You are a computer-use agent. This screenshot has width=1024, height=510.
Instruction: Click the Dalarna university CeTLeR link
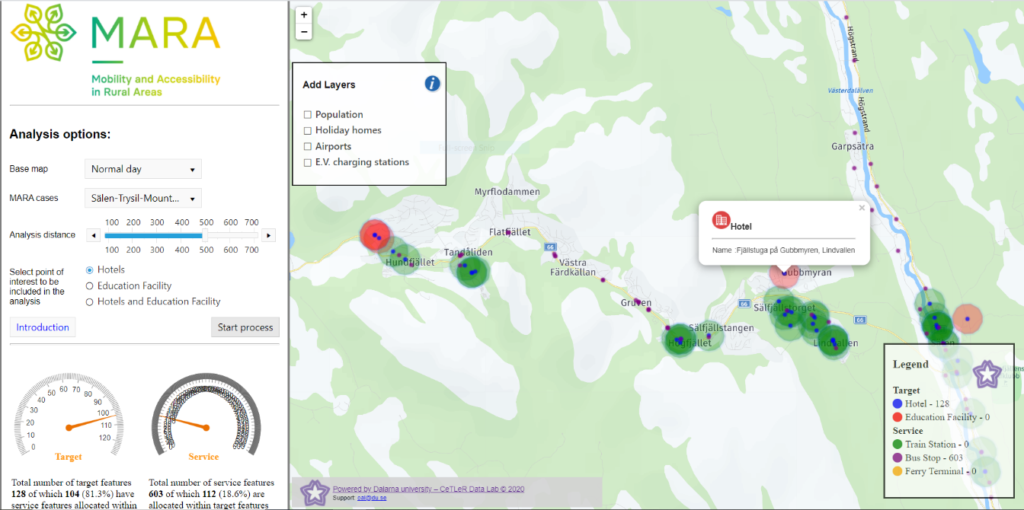(x=428, y=489)
